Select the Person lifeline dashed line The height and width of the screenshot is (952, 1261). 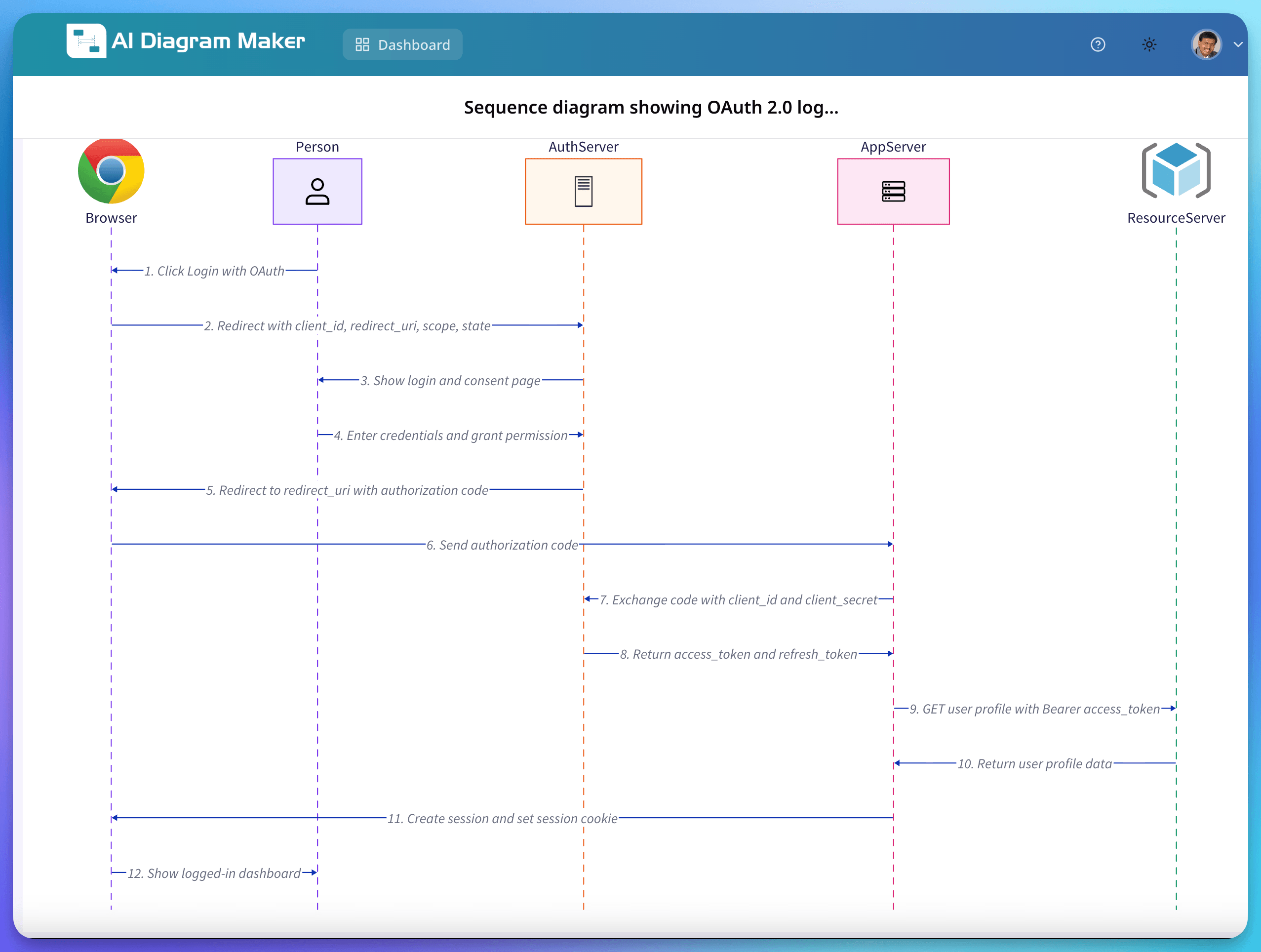point(317,684)
